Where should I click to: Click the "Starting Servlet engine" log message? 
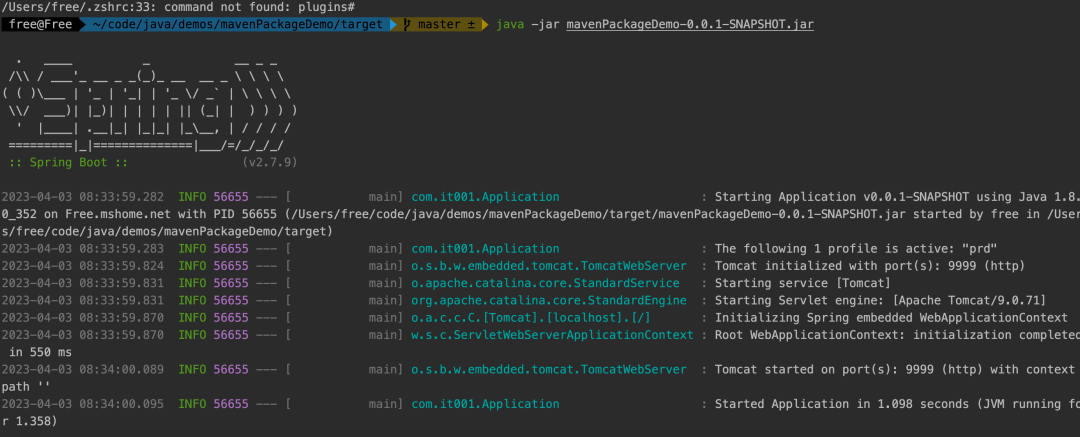(892, 300)
